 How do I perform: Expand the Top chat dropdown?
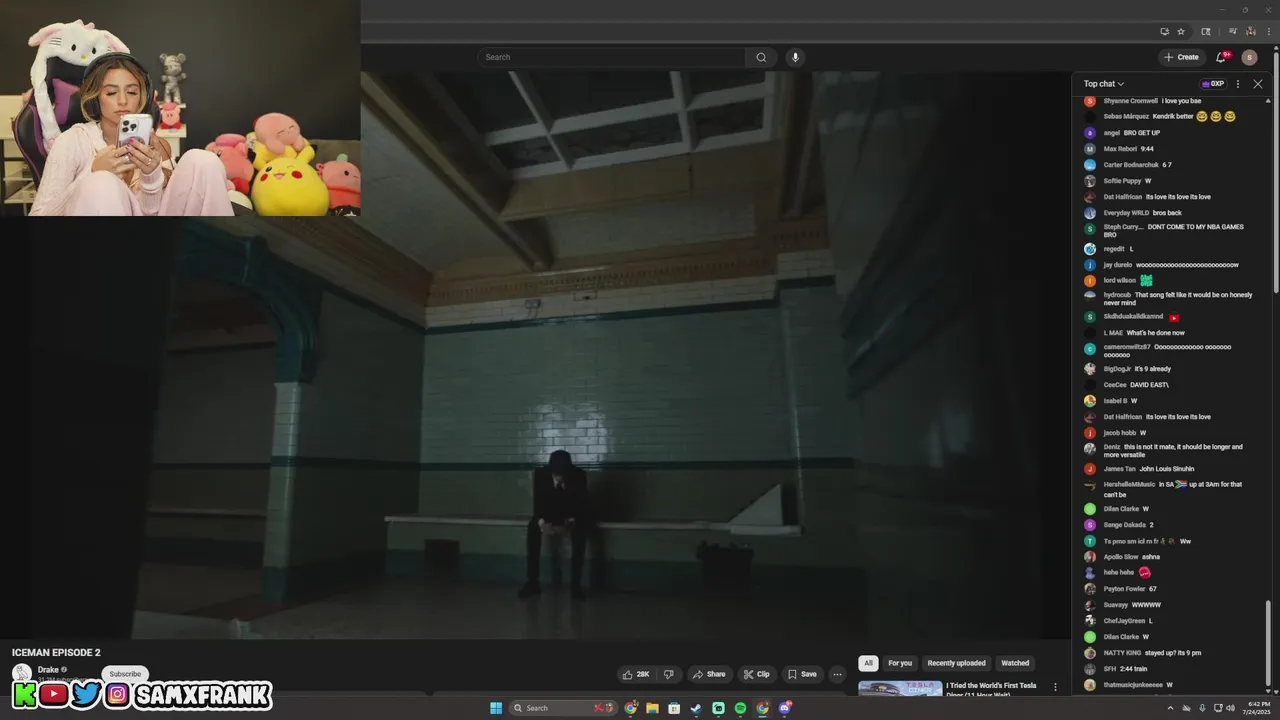click(1104, 84)
